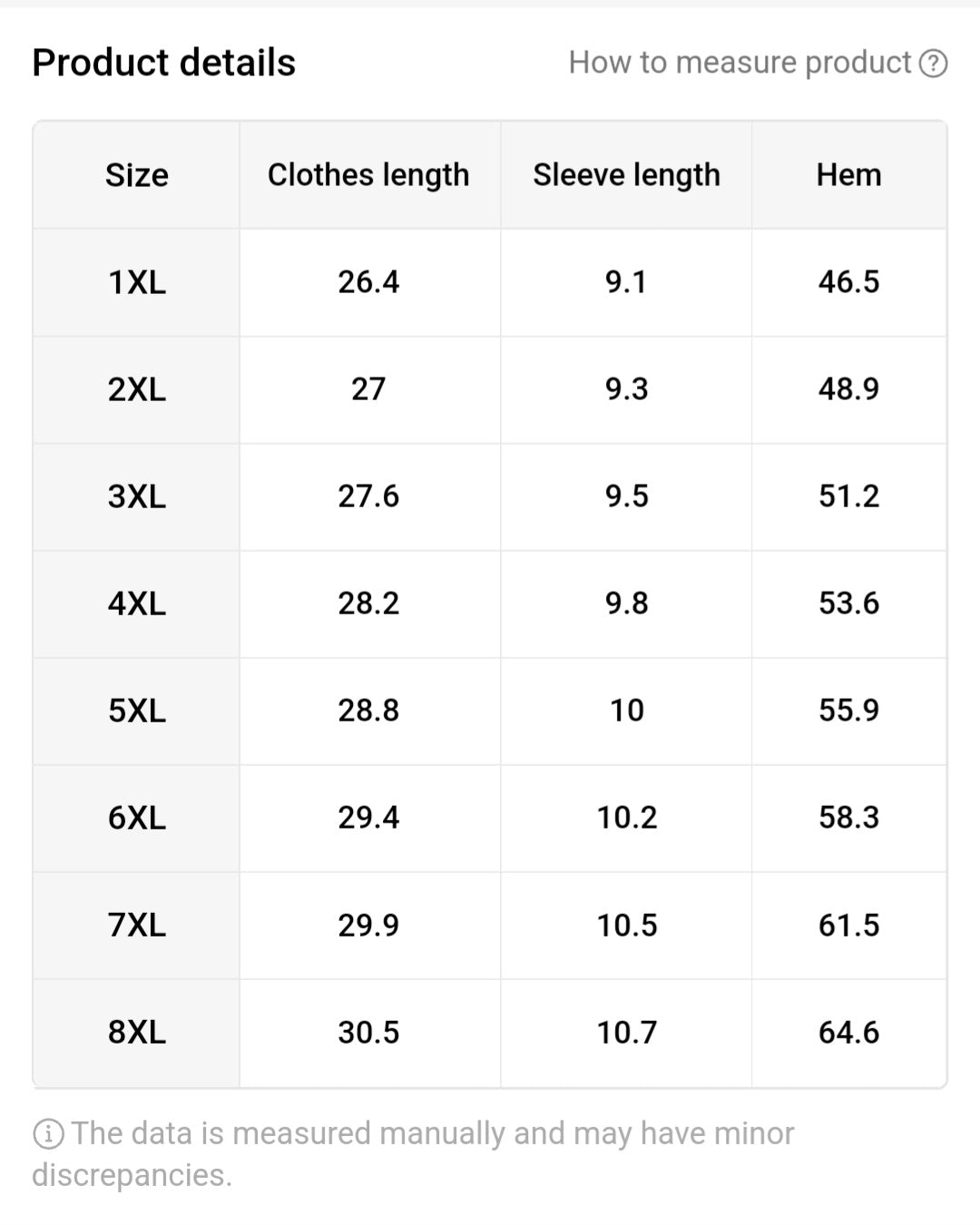
Task: Select the 3XL size label
Action: click(136, 496)
